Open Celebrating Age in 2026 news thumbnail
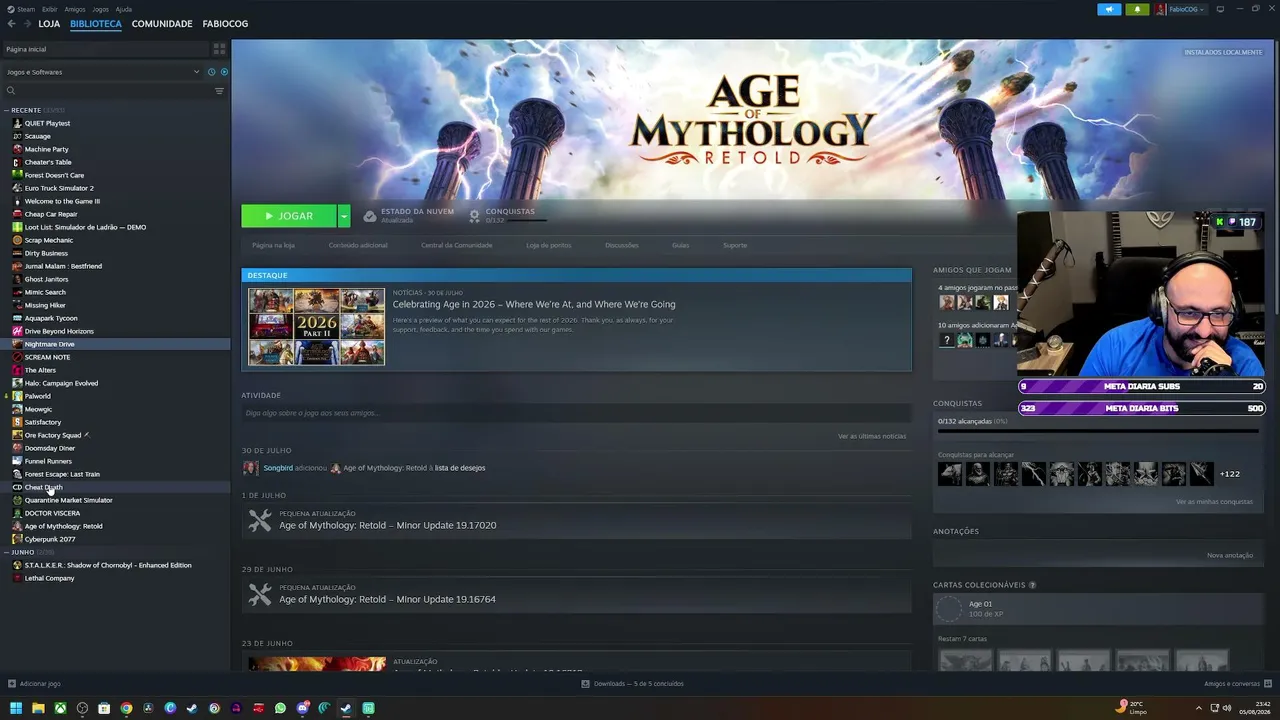The width and height of the screenshot is (1280, 720). 316,327
